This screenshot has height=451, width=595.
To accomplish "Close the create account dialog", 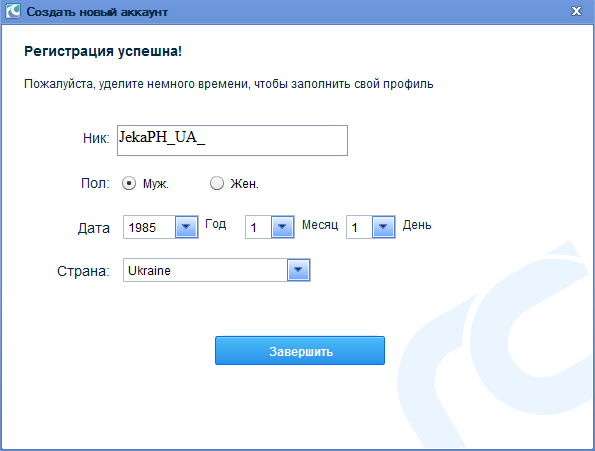I will coord(576,11).
